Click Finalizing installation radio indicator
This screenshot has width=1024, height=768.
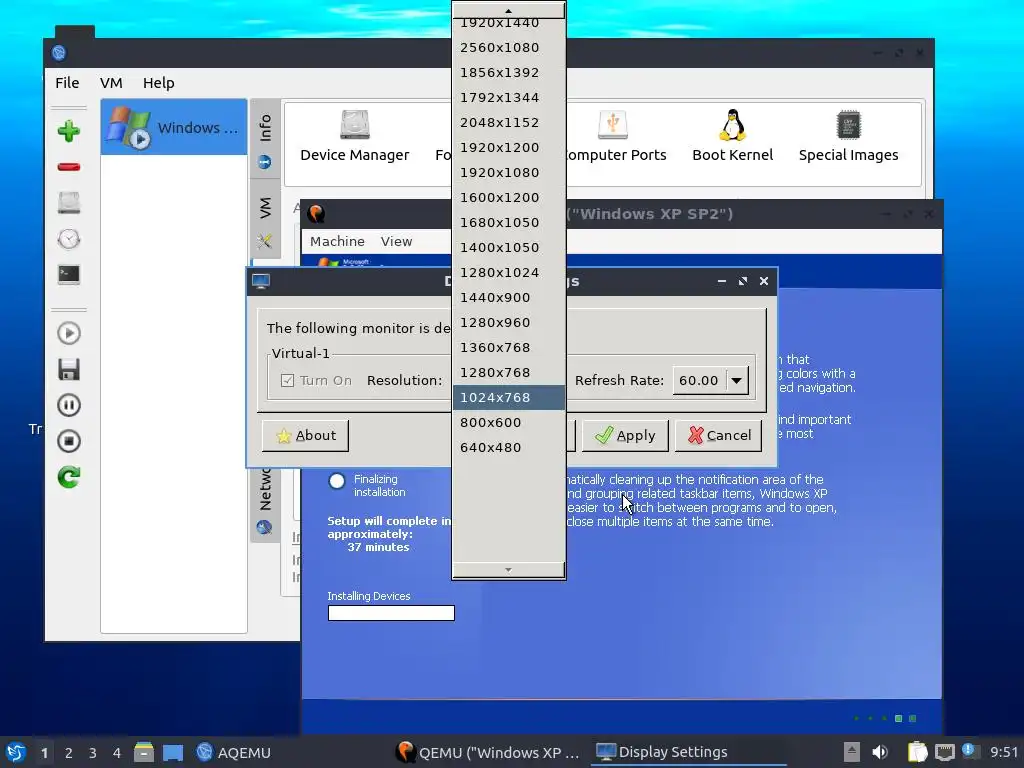pos(337,481)
